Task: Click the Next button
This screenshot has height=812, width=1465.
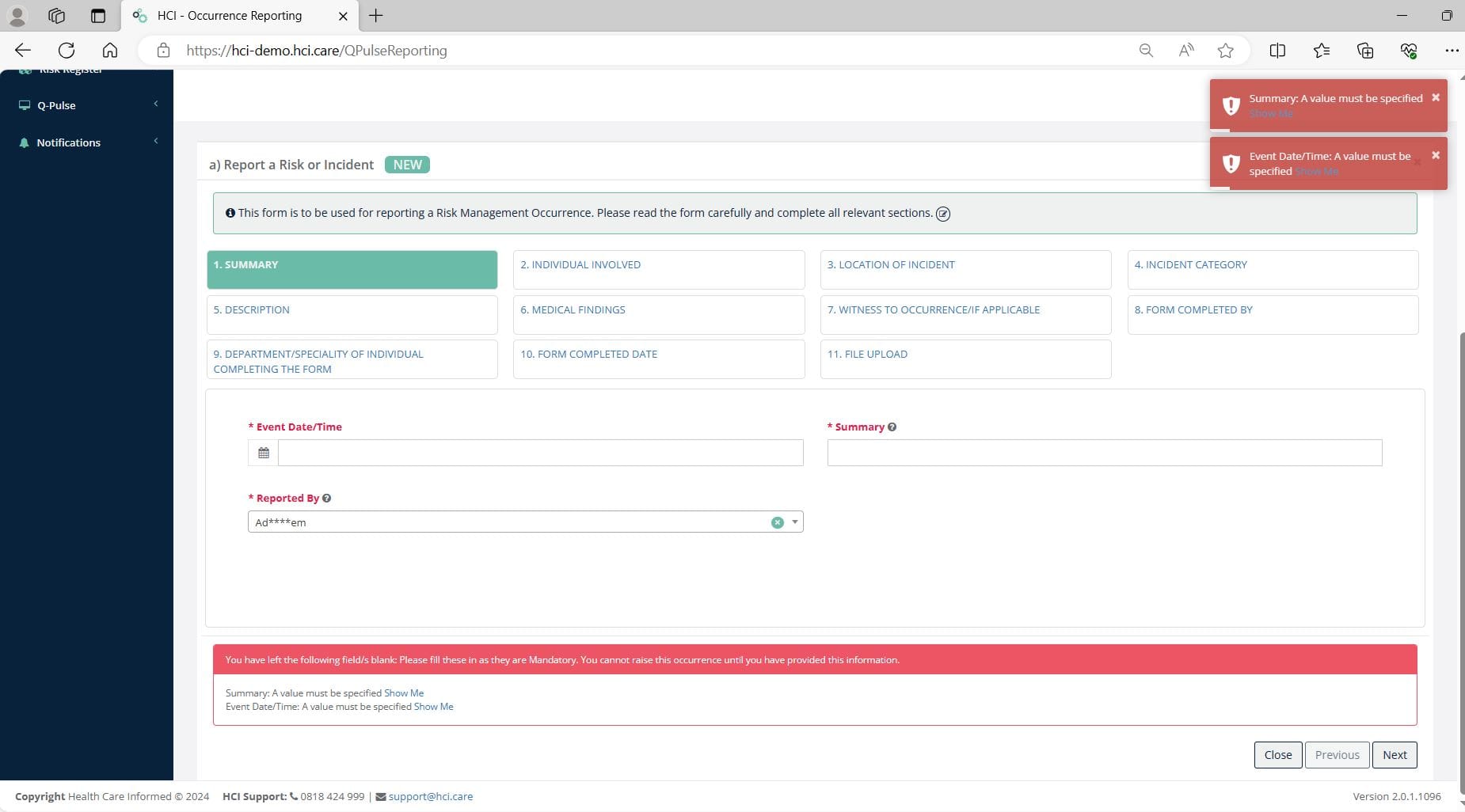Action: (x=1395, y=754)
